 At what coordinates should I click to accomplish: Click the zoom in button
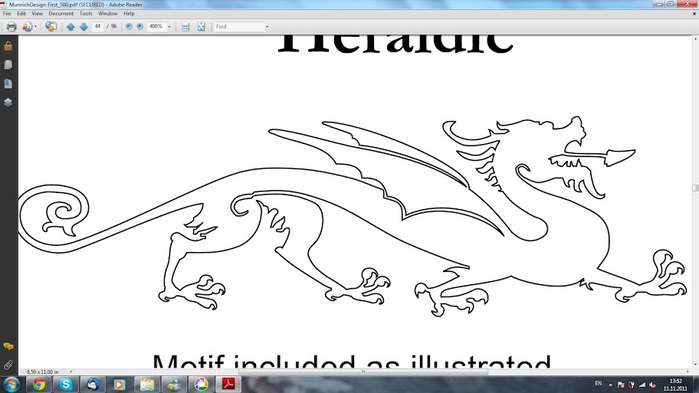point(140,27)
